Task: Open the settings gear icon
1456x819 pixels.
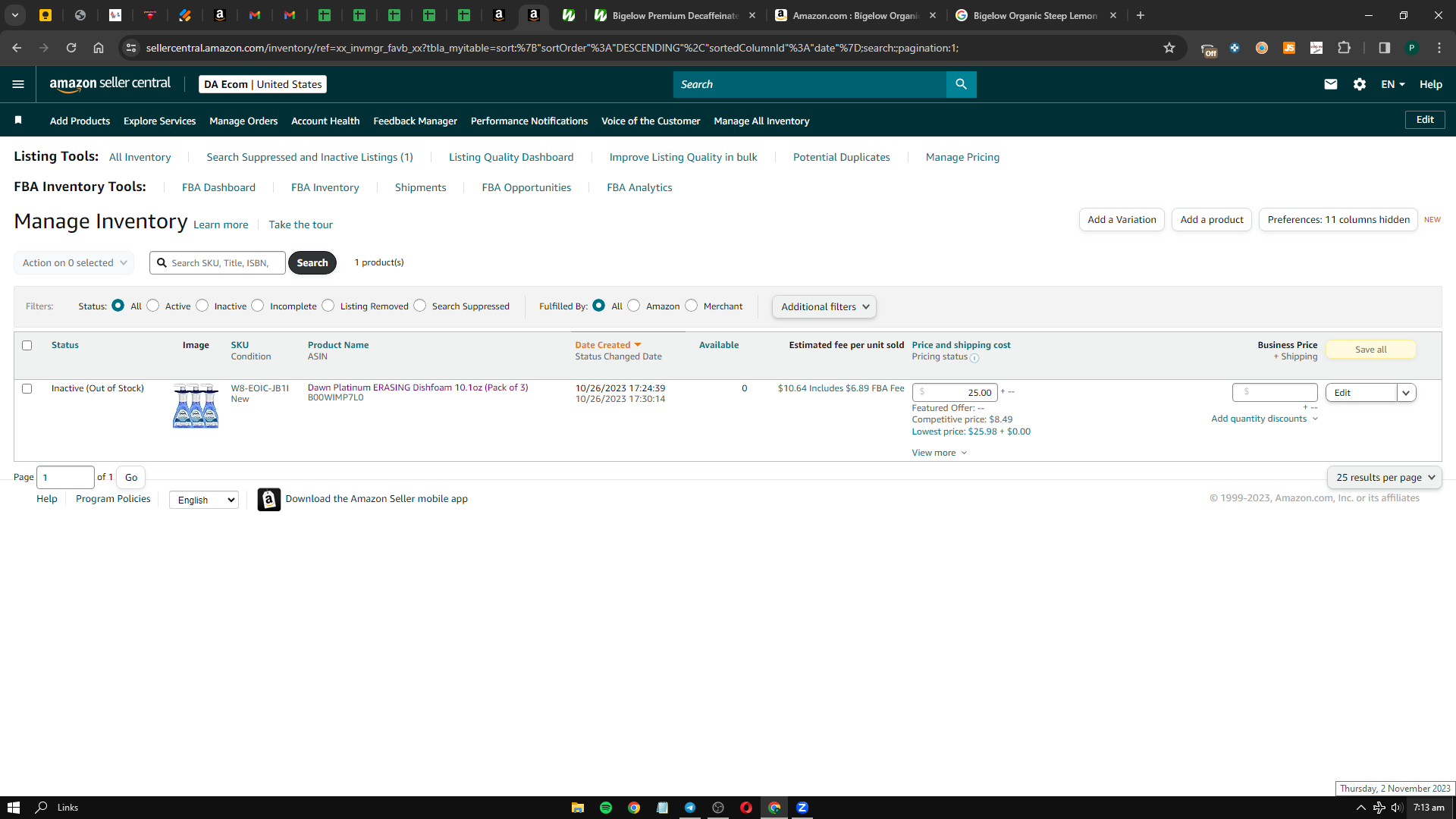Action: (1360, 84)
